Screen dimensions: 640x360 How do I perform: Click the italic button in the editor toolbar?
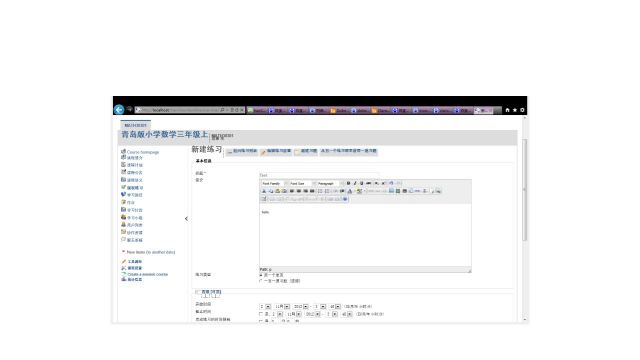click(x=355, y=183)
